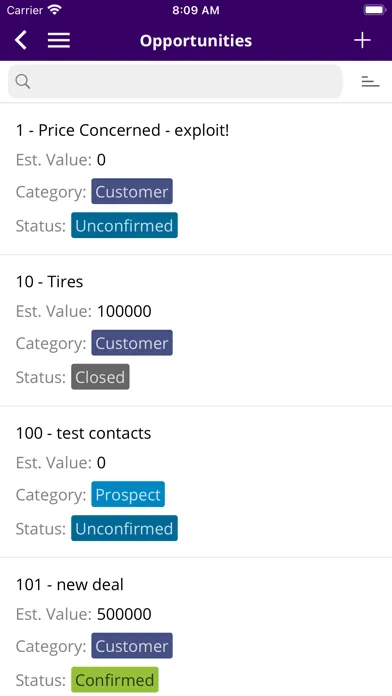Open the '10 - Tires' opportunity
Image resolution: width=392 pixels, height=696 pixels.
196,331
